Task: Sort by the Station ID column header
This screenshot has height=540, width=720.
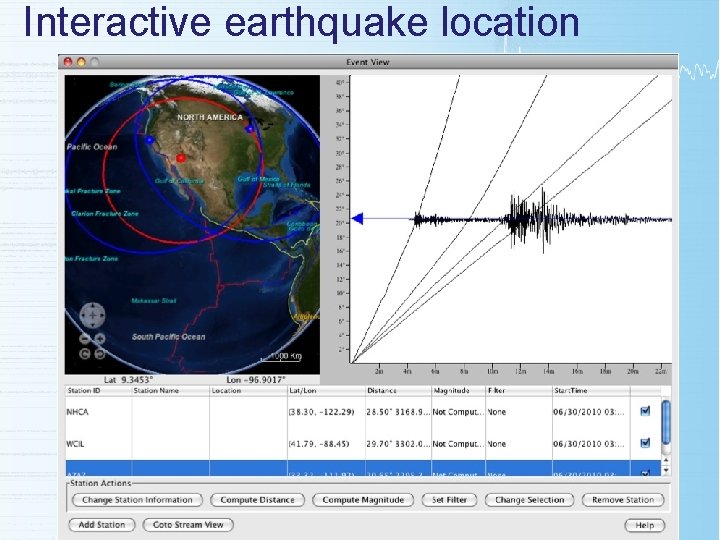Action: click(98, 391)
